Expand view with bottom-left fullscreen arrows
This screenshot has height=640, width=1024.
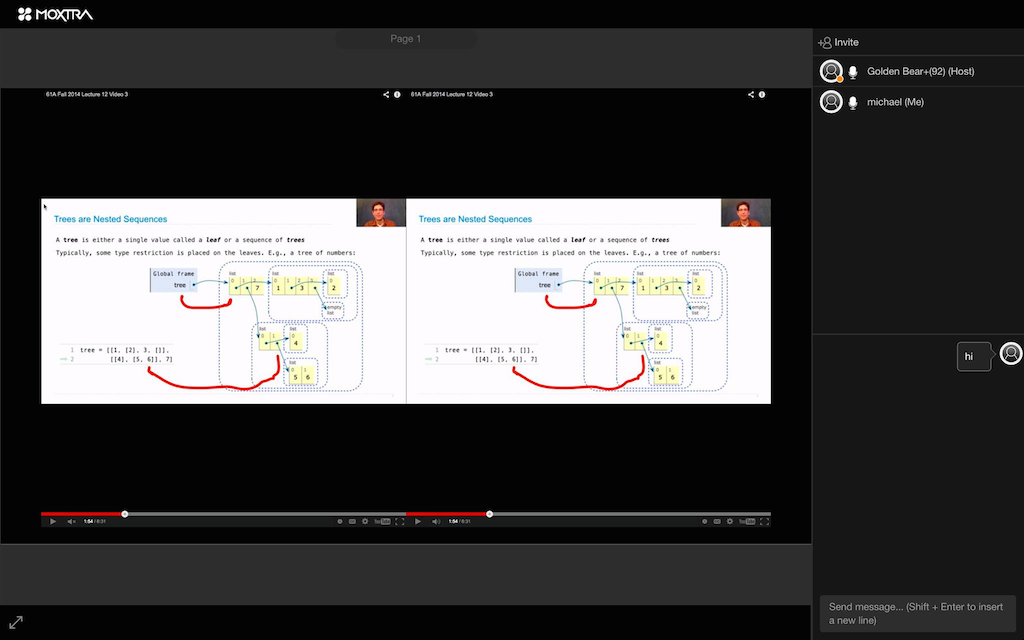pos(16,622)
